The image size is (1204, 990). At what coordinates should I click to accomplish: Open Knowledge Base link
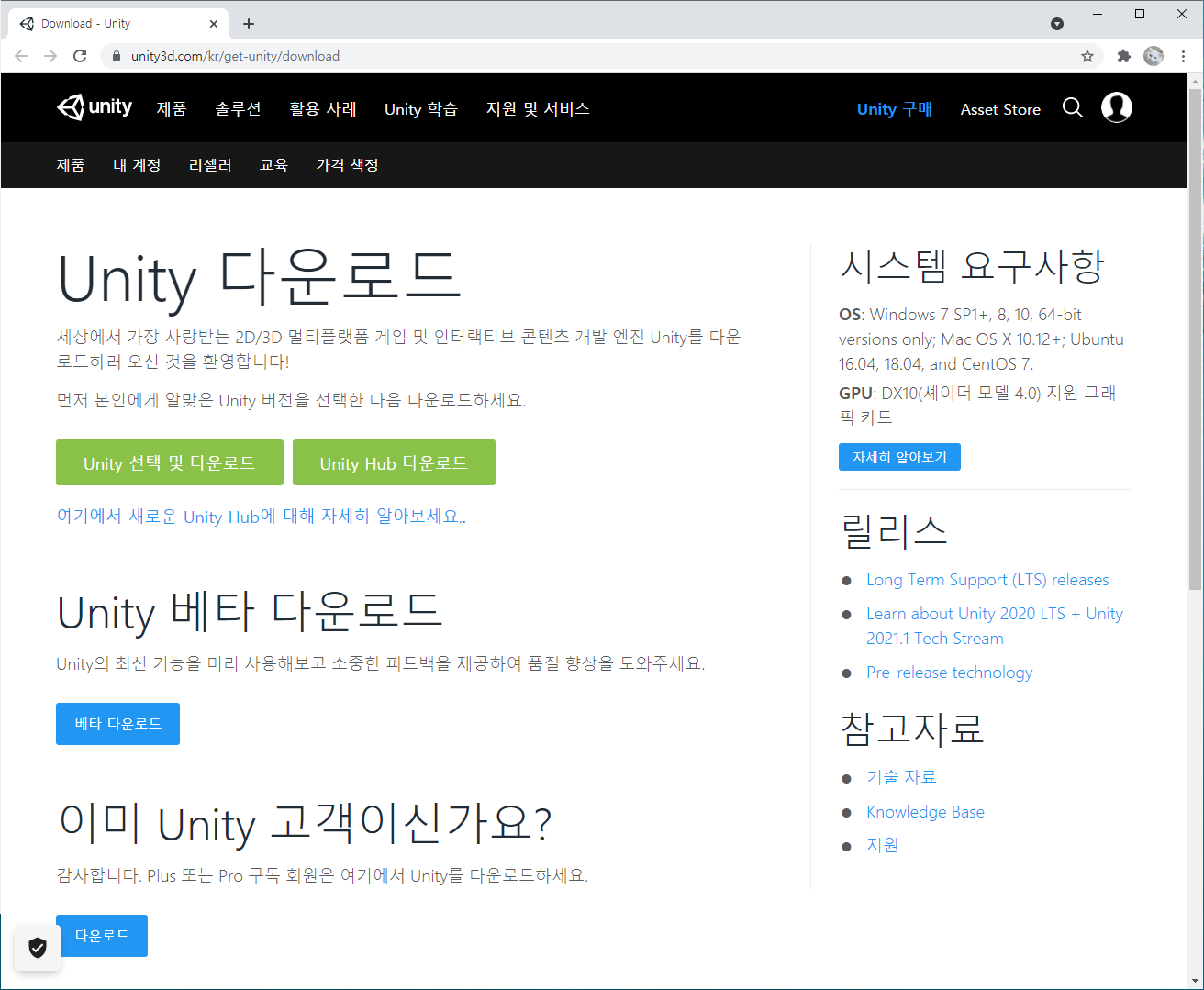925,812
